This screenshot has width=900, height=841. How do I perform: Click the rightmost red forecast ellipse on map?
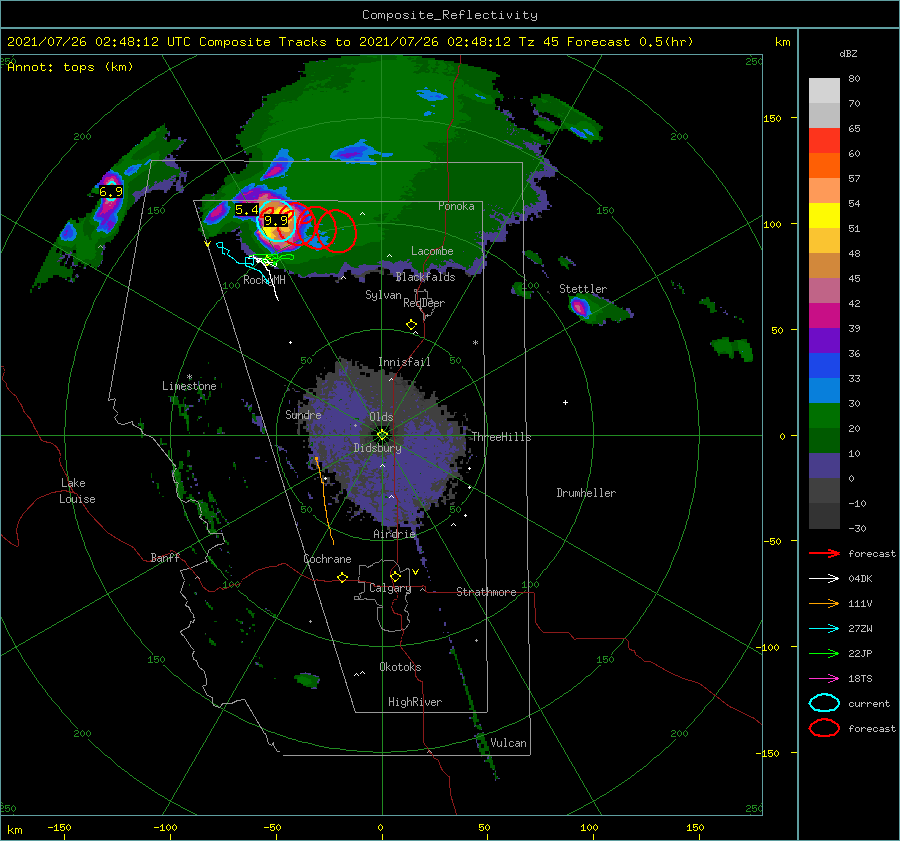point(336,231)
